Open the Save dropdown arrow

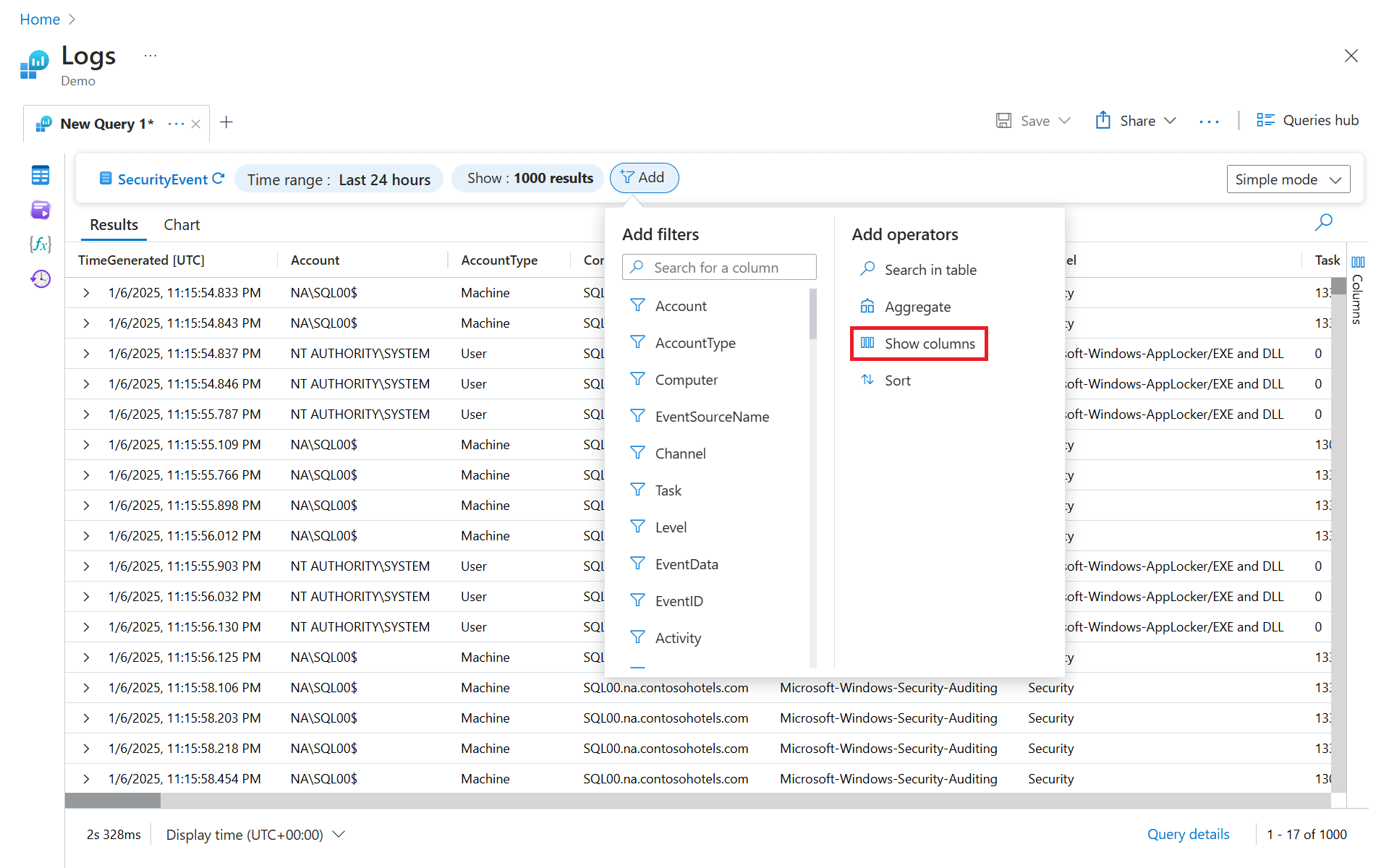tap(1064, 121)
